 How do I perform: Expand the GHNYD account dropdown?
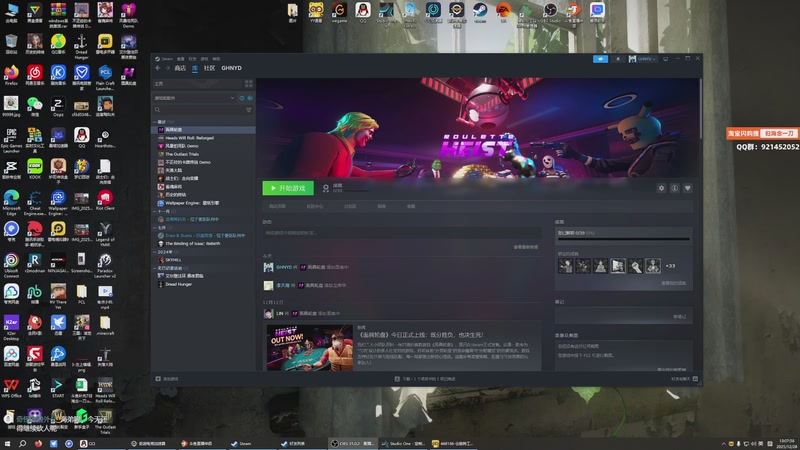642,59
